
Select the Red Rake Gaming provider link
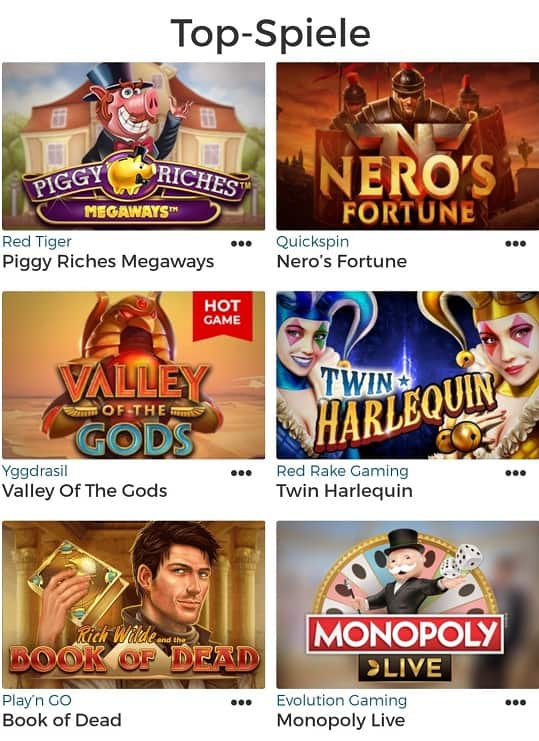click(342, 471)
